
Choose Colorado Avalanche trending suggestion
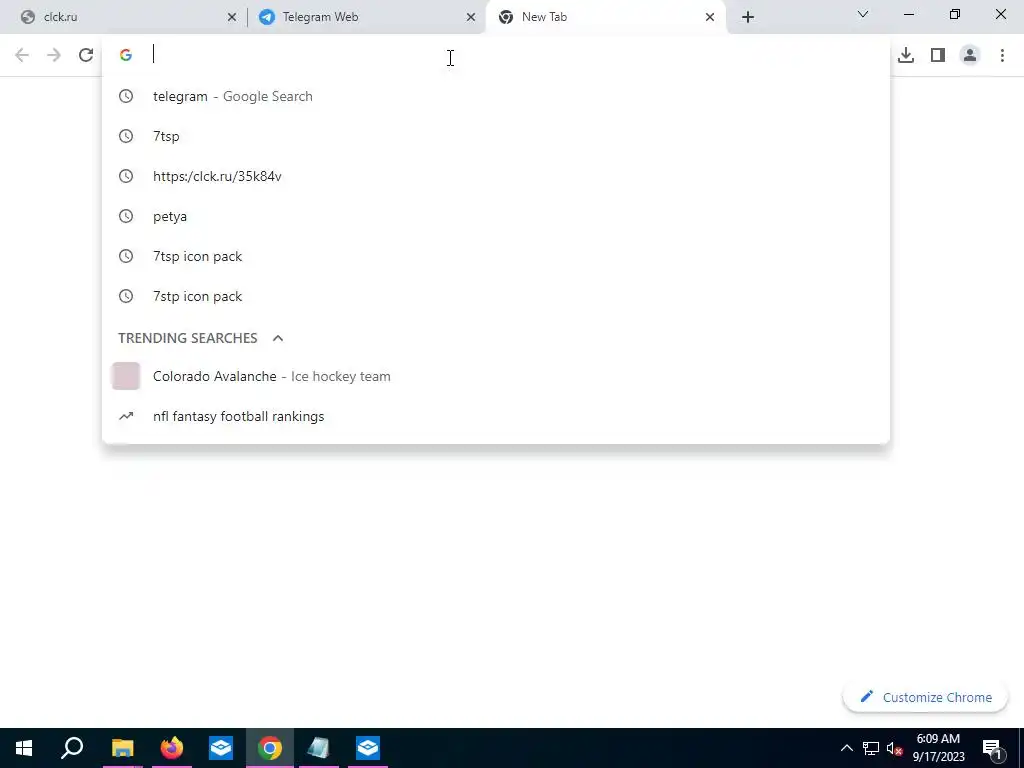(496, 377)
